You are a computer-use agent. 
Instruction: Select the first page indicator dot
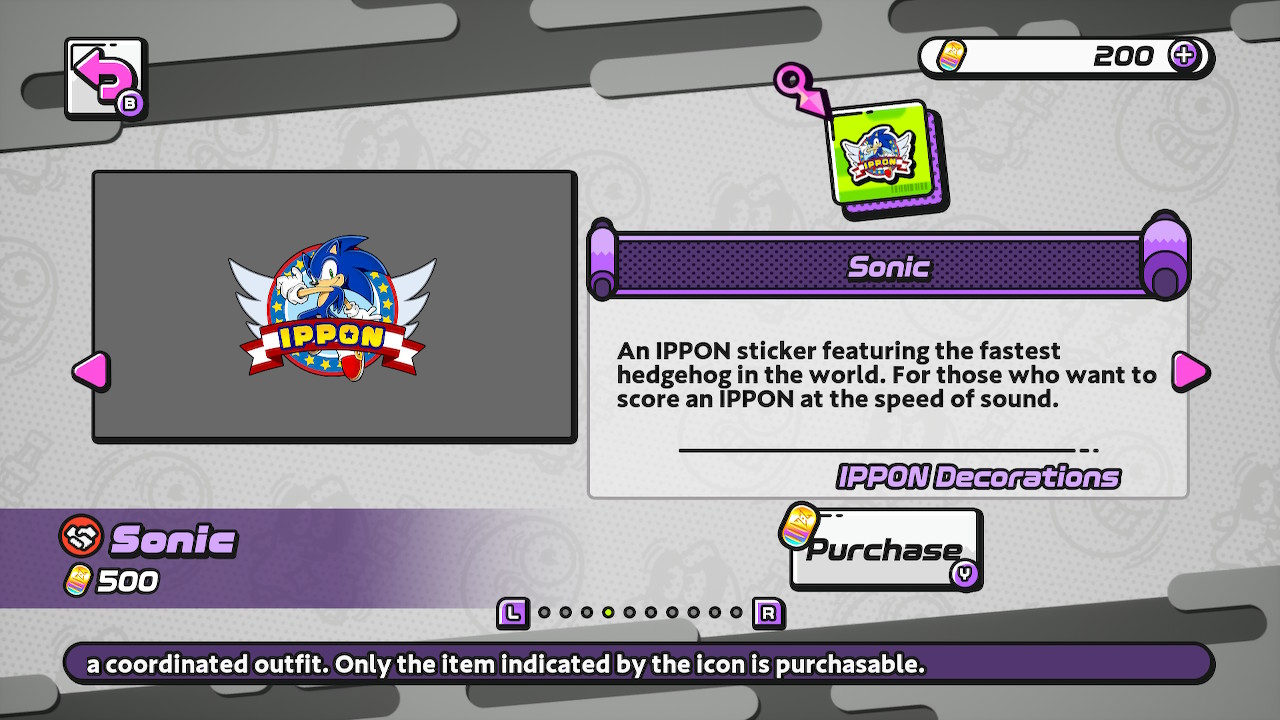544,613
